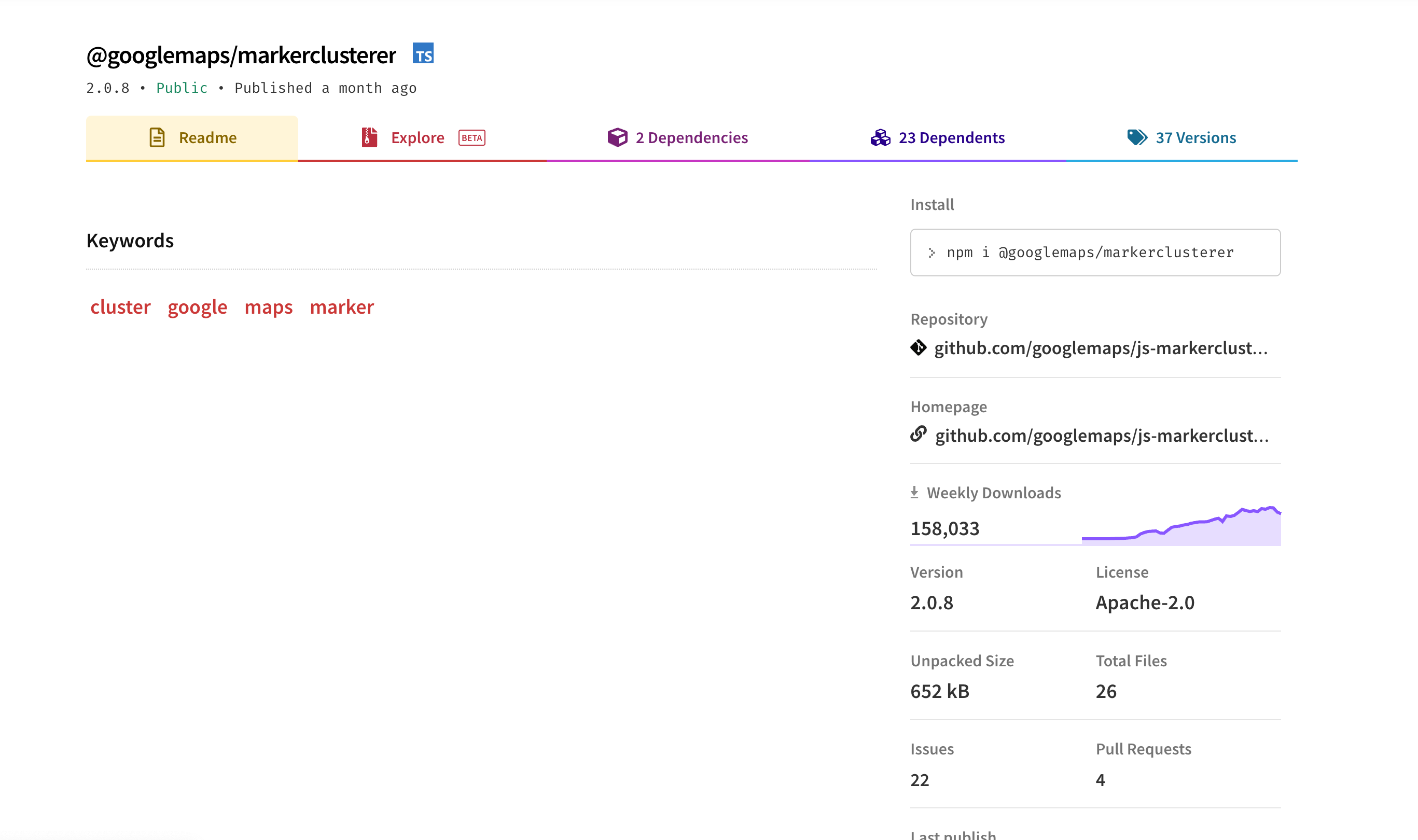Screen dimensions: 1418x840
Task: Open the maps keyword
Action: pyautogui.click(x=268, y=306)
